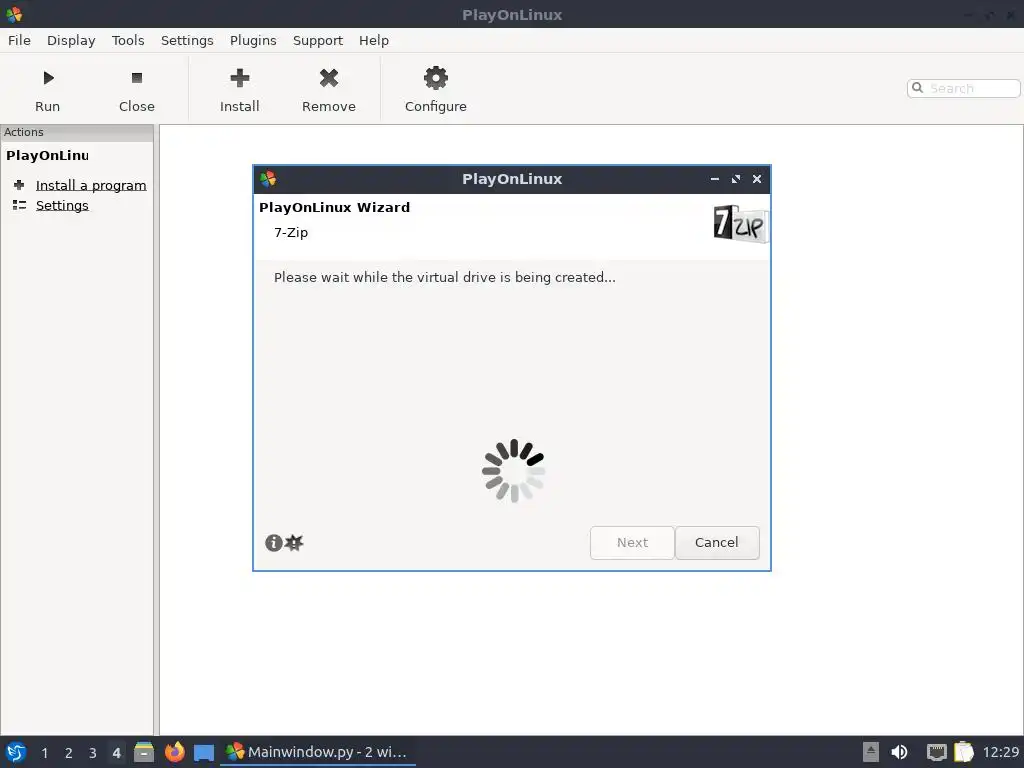Click the volume speaker tray icon

tap(899, 752)
